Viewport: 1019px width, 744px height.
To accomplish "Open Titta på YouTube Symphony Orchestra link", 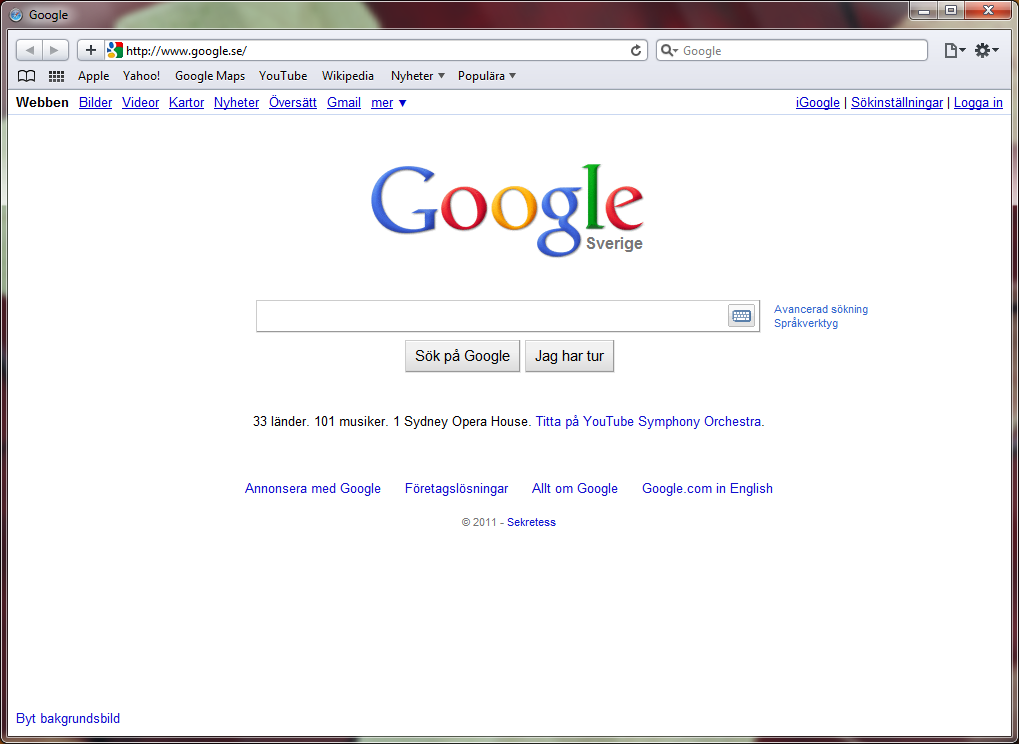I will tap(650, 422).
